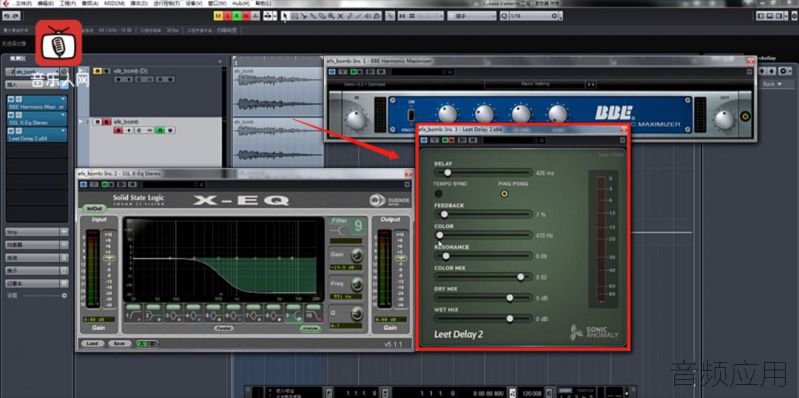Click the Leet Delay FEEDBACK slider handle

coord(444,215)
